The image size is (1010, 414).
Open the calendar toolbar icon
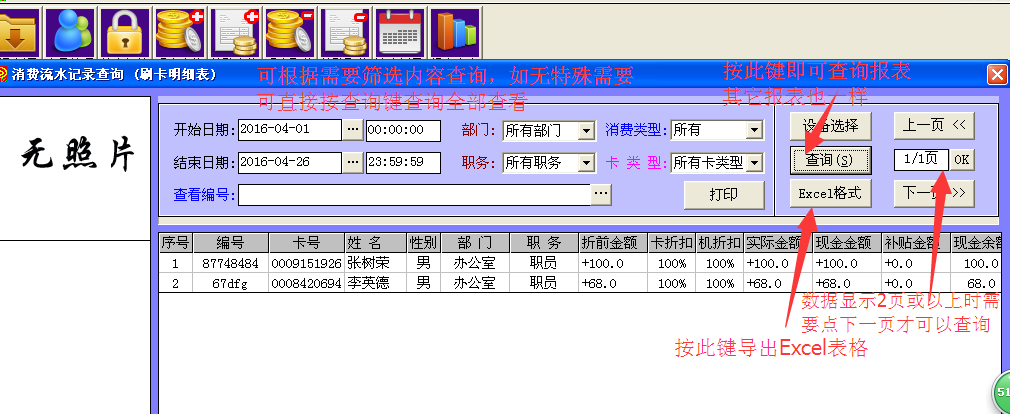point(399,32)
